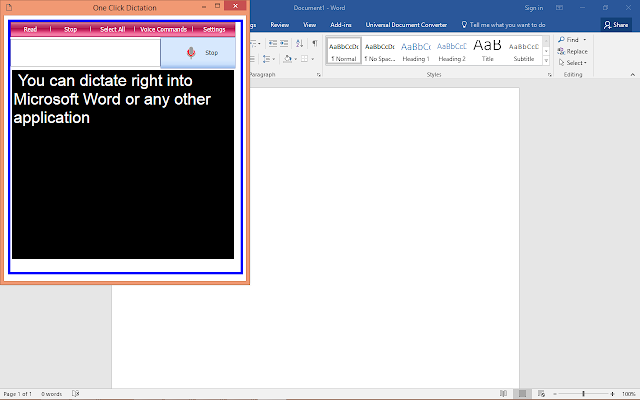Click in the blank Word document page

[384, 237]
